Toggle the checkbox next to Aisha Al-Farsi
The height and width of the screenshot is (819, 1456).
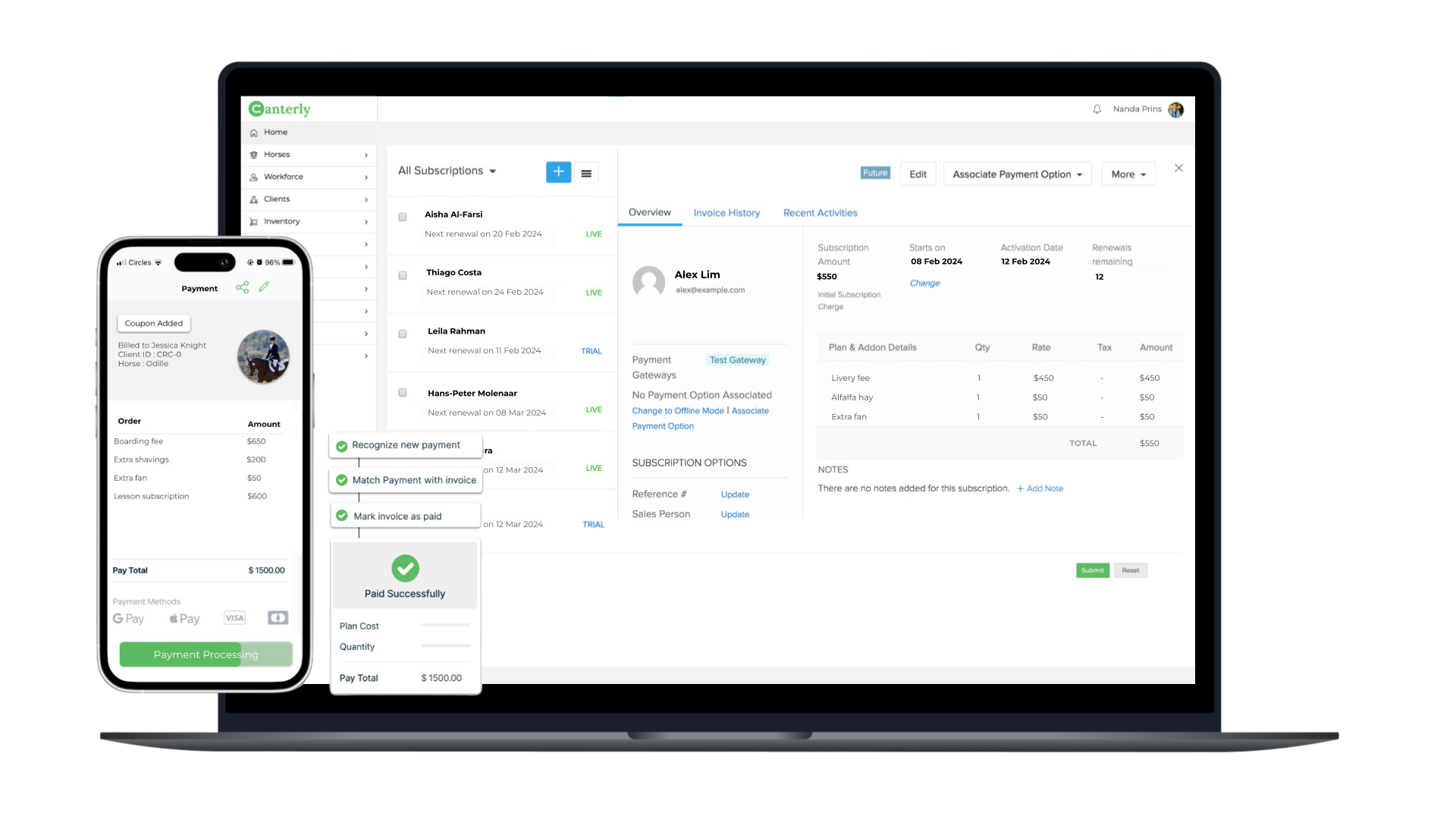click(403, 215)
